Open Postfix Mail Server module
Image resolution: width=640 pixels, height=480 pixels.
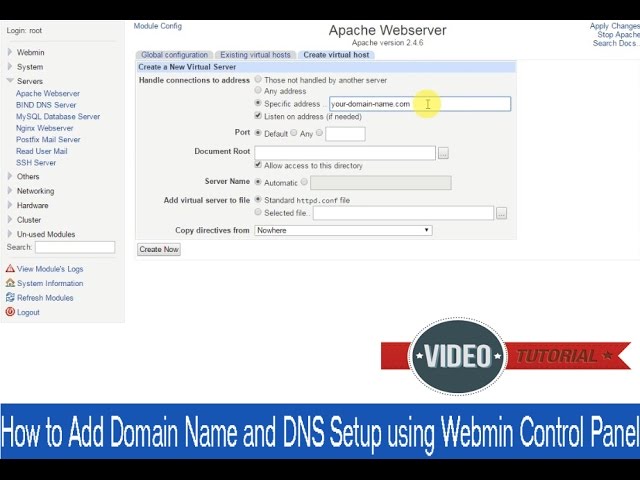pos(48,140)
